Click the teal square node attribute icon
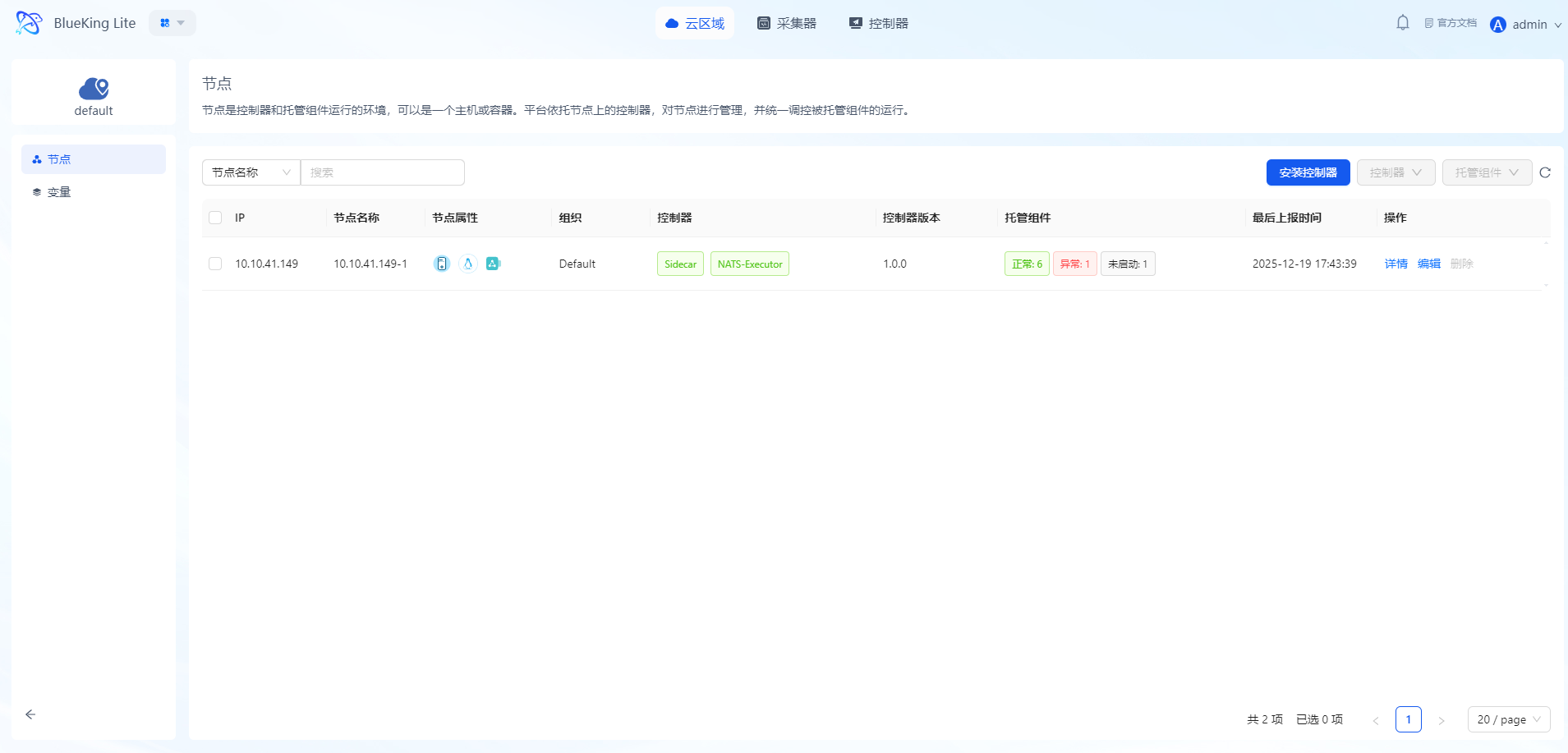 click(494, 264)
